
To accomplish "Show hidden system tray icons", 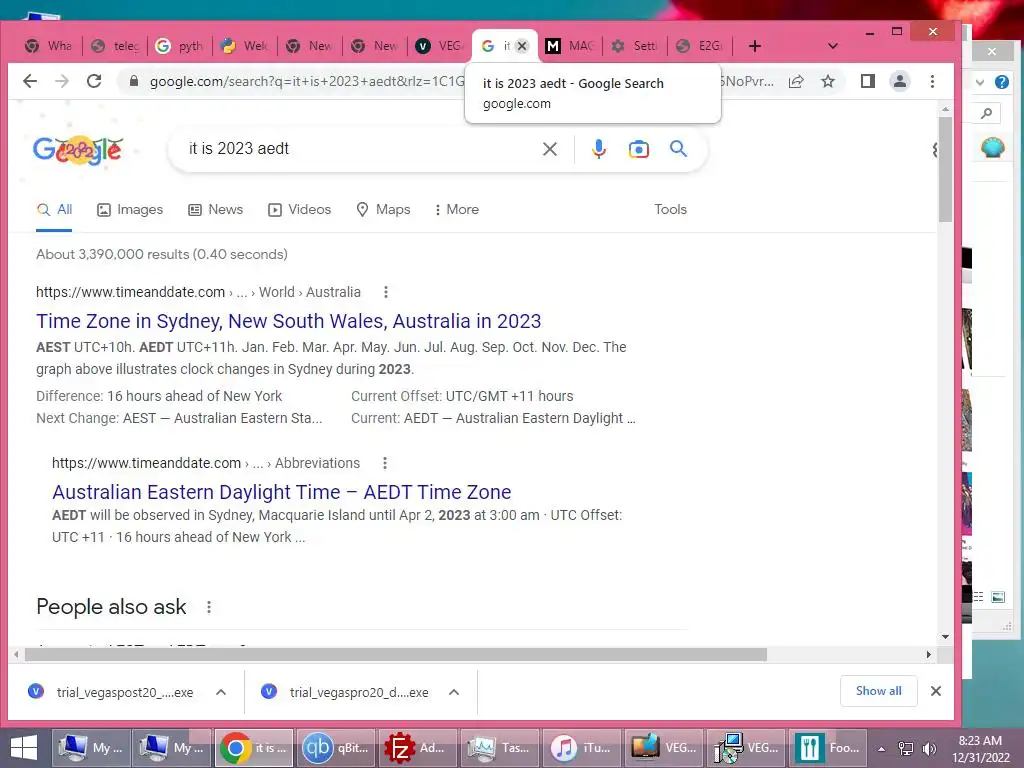I will click(x=881, y=749).
